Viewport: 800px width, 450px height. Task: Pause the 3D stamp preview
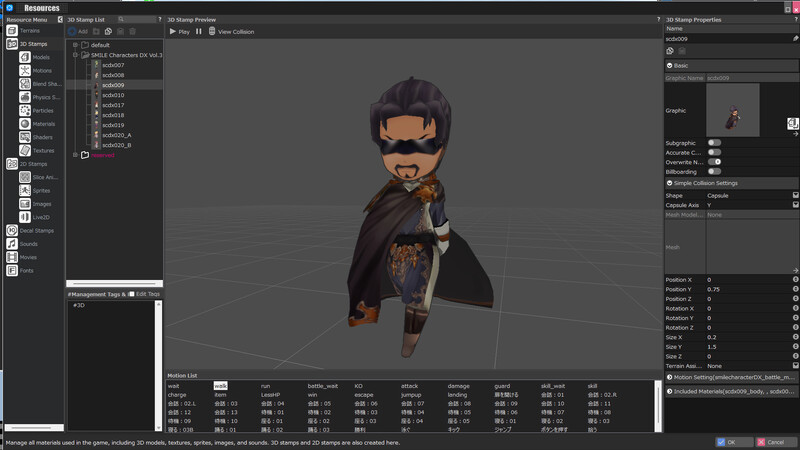coord(198,32)
